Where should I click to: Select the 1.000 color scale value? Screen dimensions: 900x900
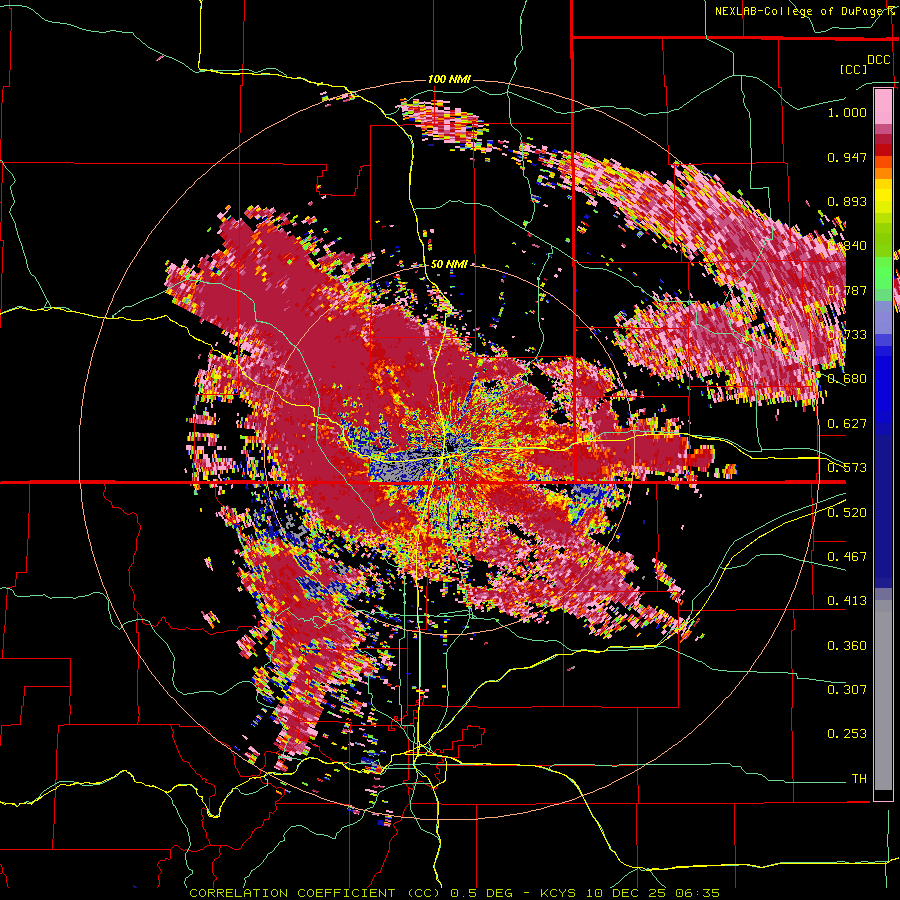pos(847,112)
